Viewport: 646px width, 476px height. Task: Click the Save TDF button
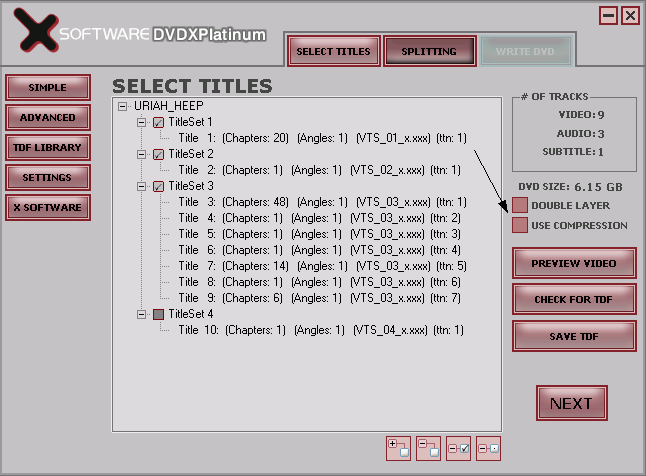tap(574, 336)
